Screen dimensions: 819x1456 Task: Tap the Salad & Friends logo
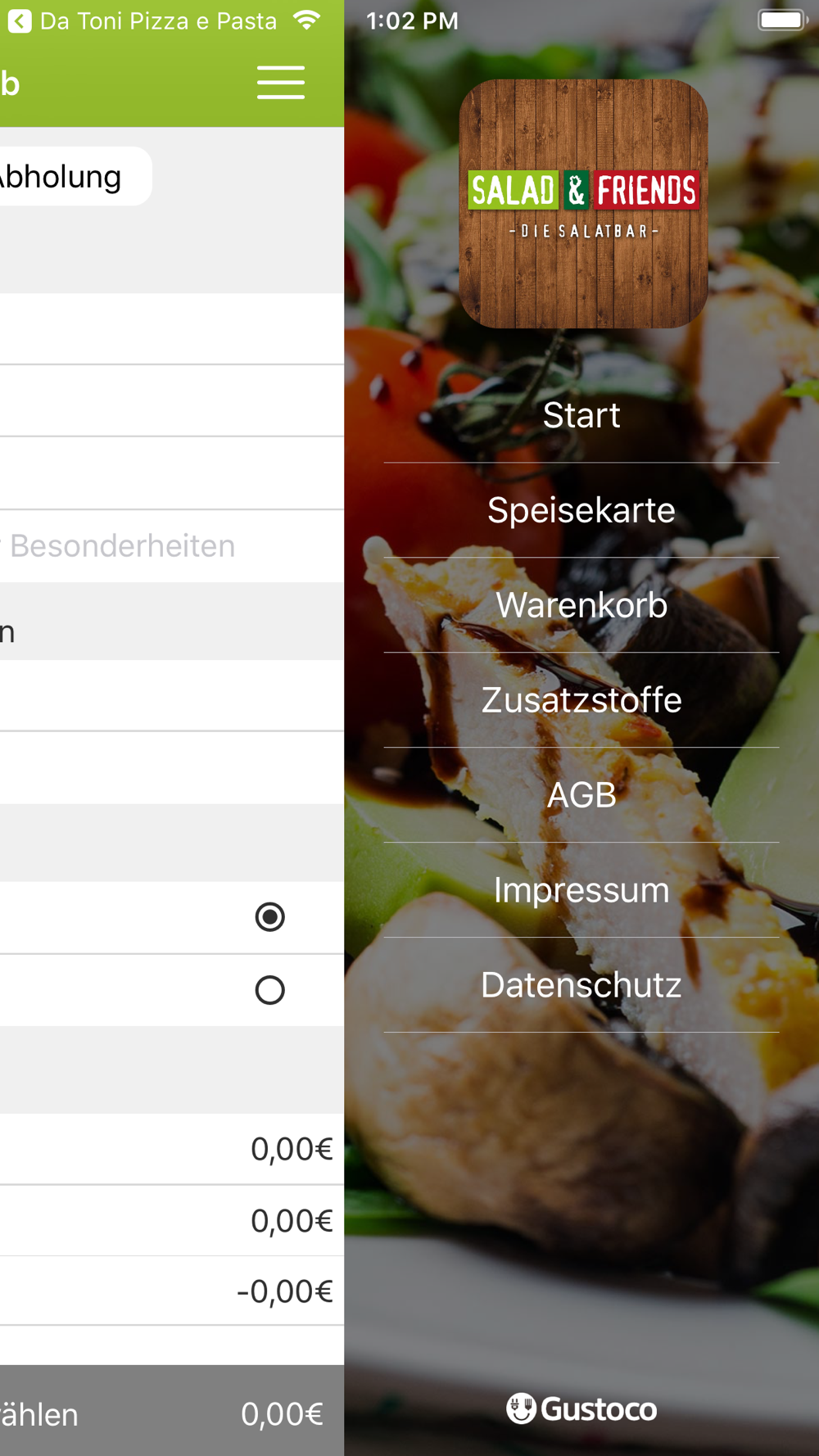[583, 204]
